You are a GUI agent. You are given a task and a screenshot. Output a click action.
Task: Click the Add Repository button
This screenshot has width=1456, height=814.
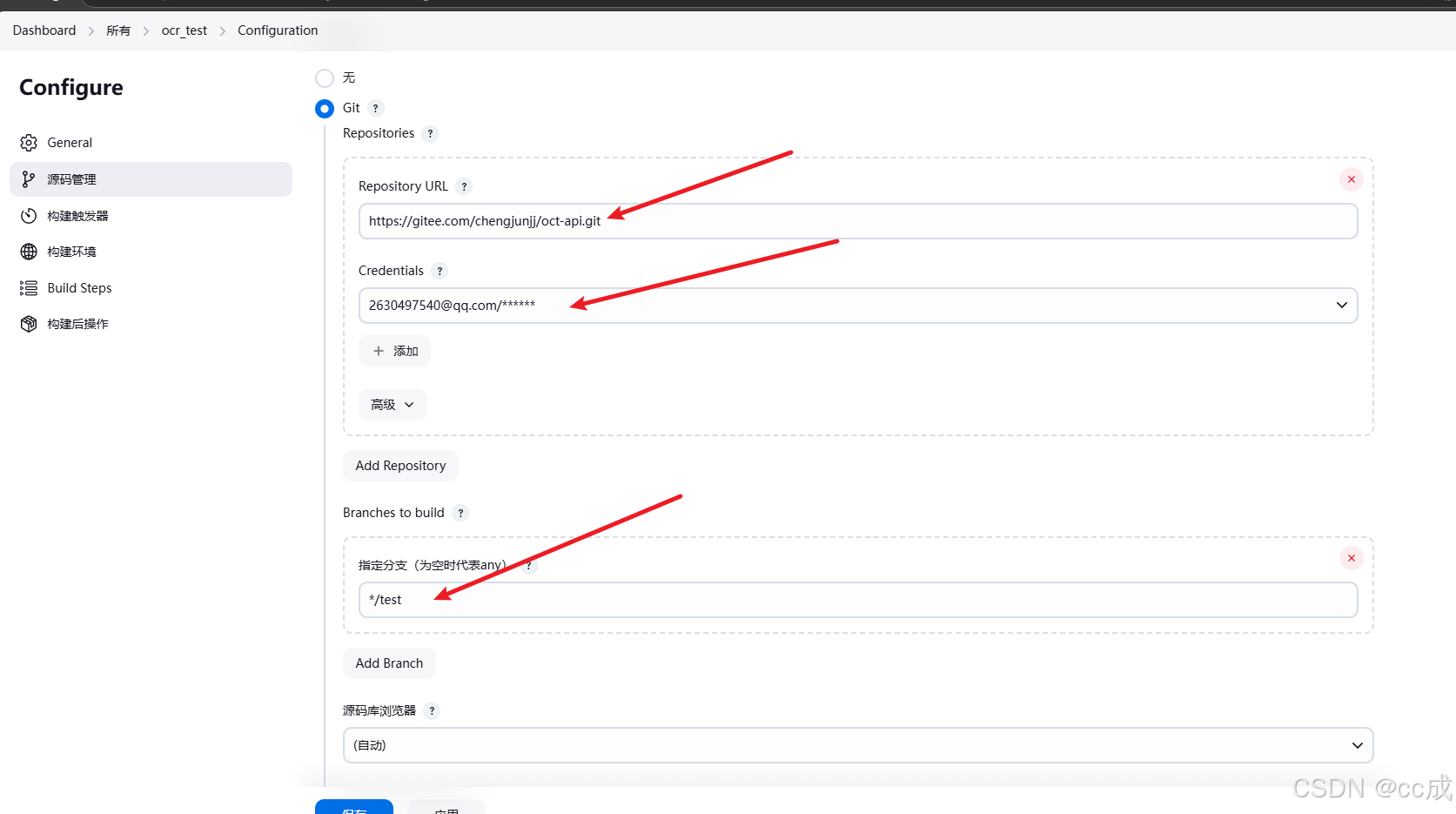coord(400,465)
